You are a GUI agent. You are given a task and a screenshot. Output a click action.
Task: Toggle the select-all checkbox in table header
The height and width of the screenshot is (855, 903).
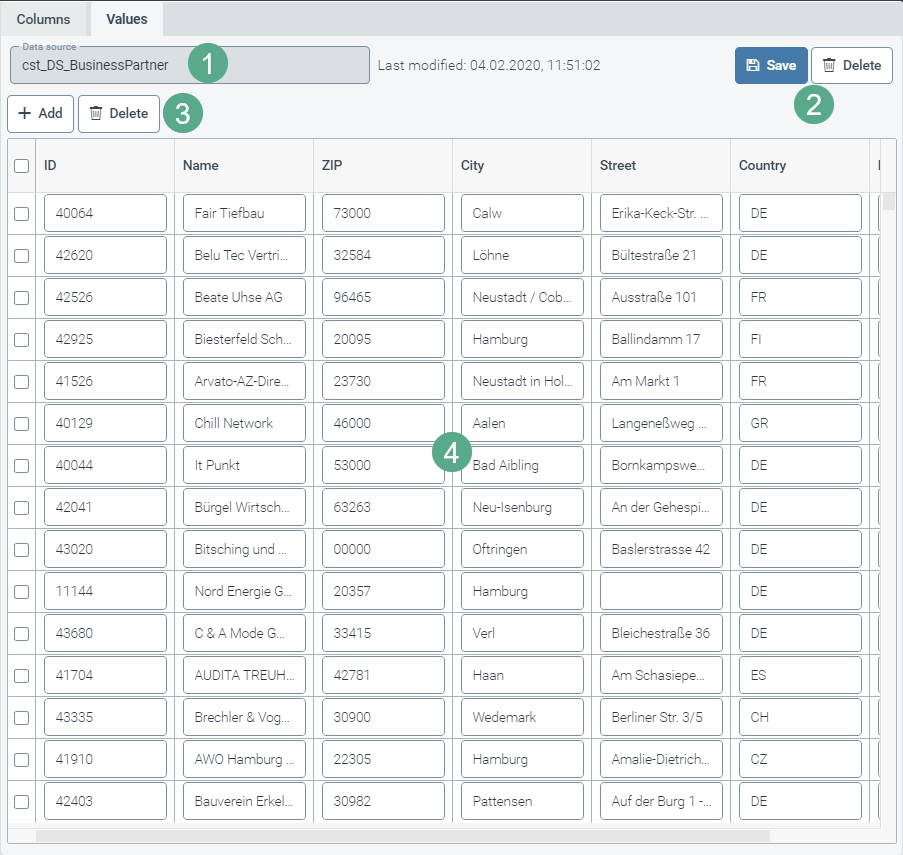[x=21, y=166]
